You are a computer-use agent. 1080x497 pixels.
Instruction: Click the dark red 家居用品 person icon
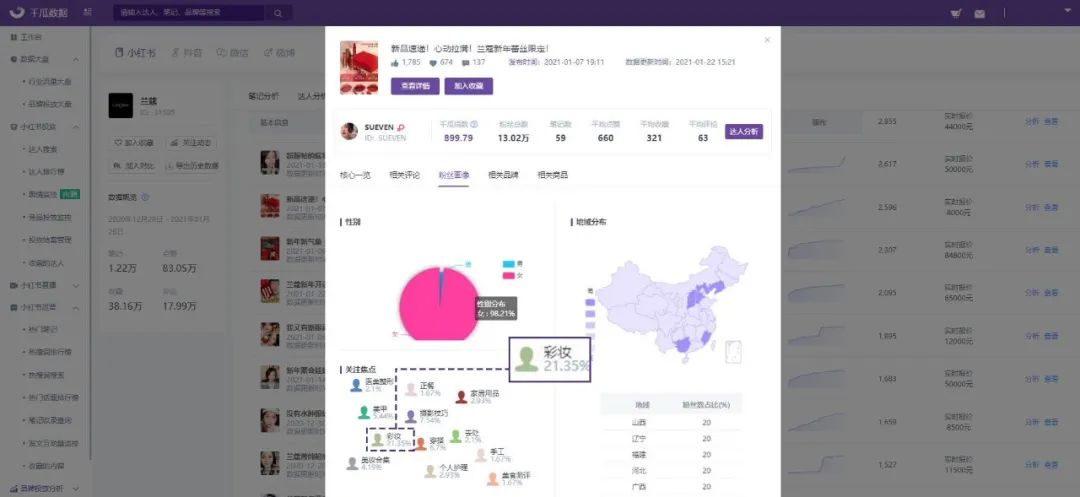(461, 396)
